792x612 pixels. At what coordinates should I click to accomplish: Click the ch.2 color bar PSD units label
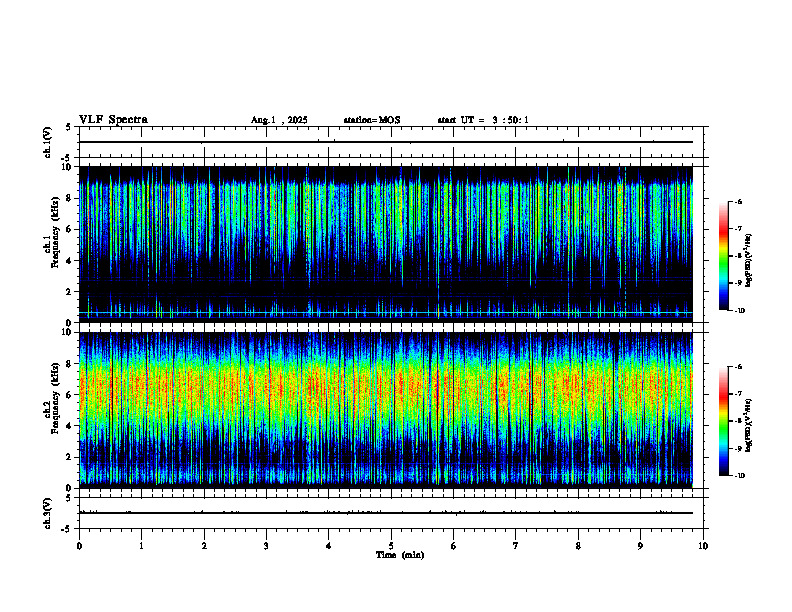[749, 425]
